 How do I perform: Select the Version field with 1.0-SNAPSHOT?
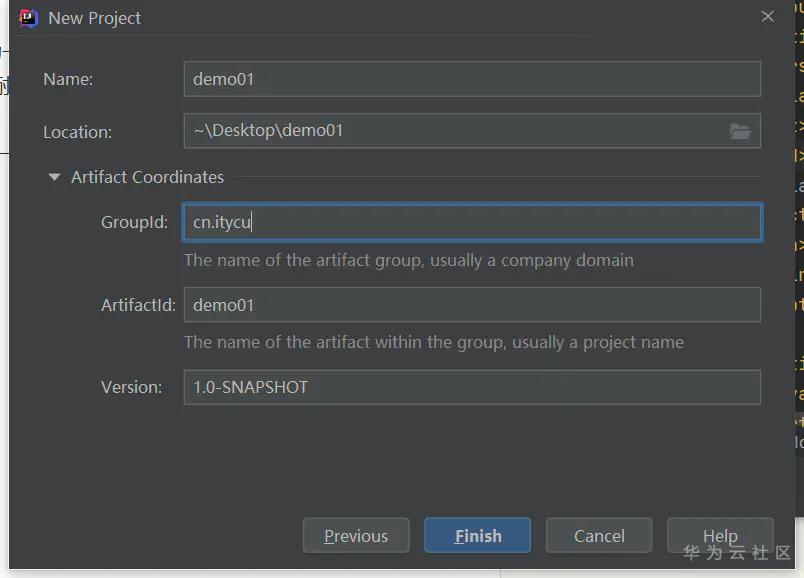point(472,387)
